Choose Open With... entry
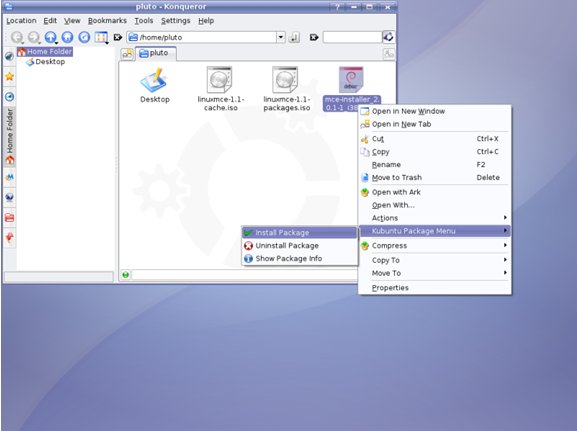Image resolution: width=577 pixels, height=431 pixels. [435, 205]
